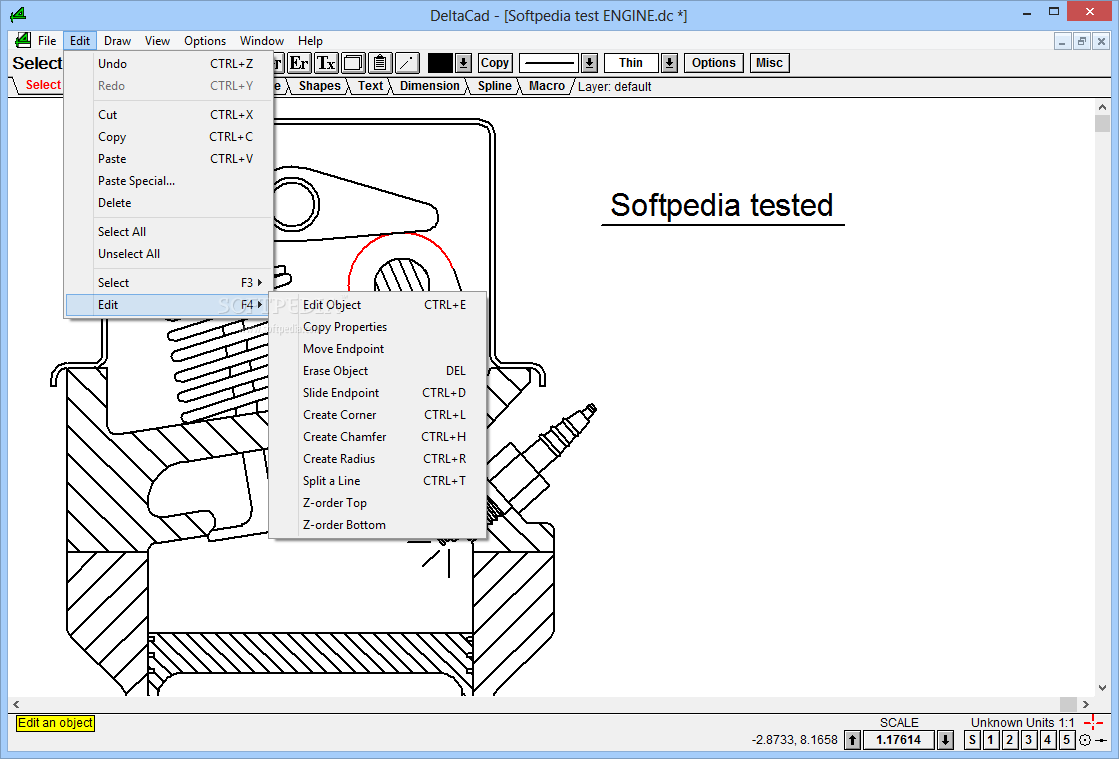Expand the Select F3 submenu

click(168, 282)
